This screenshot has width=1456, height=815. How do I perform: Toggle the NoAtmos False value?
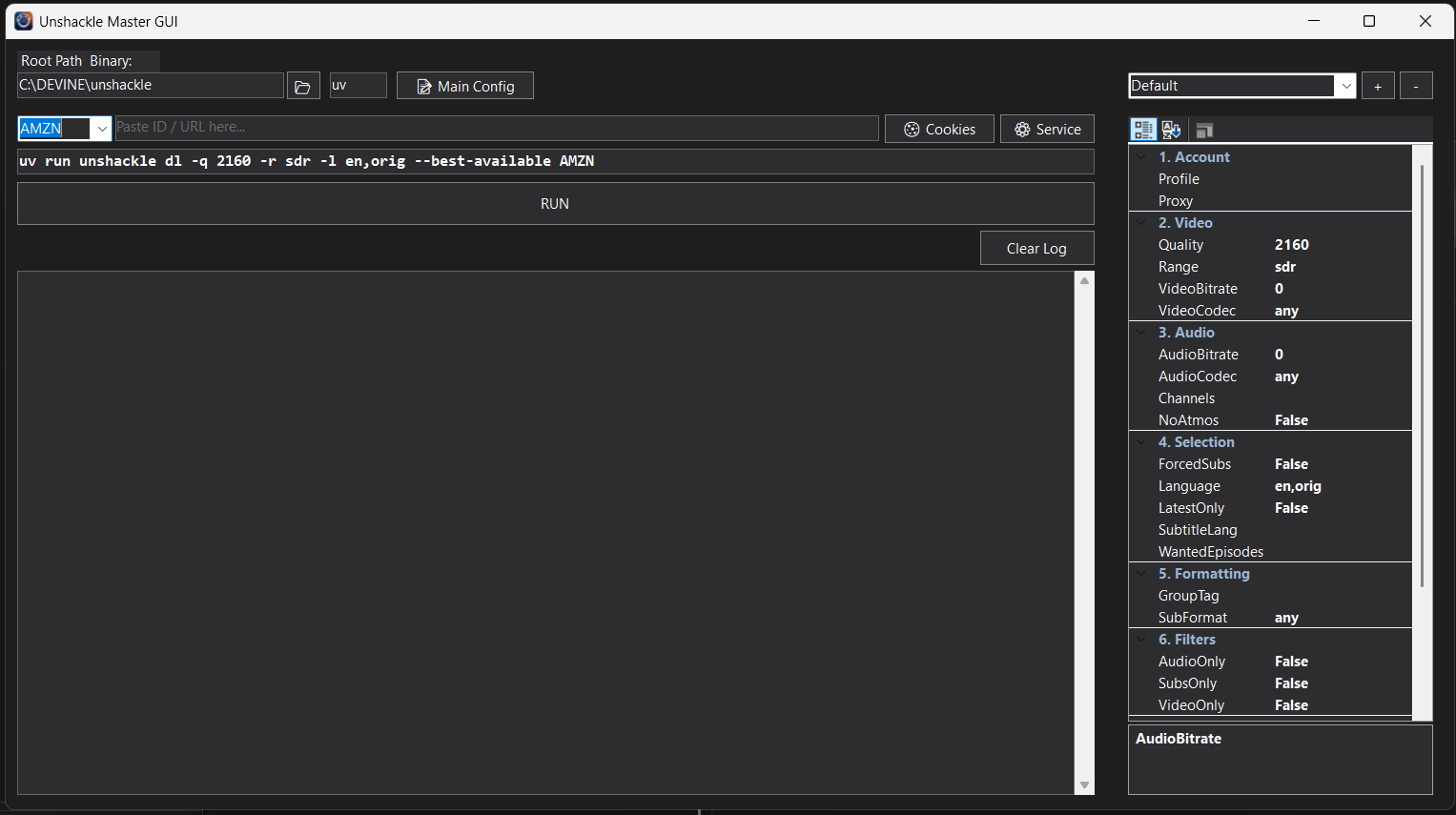(1291, 420)
